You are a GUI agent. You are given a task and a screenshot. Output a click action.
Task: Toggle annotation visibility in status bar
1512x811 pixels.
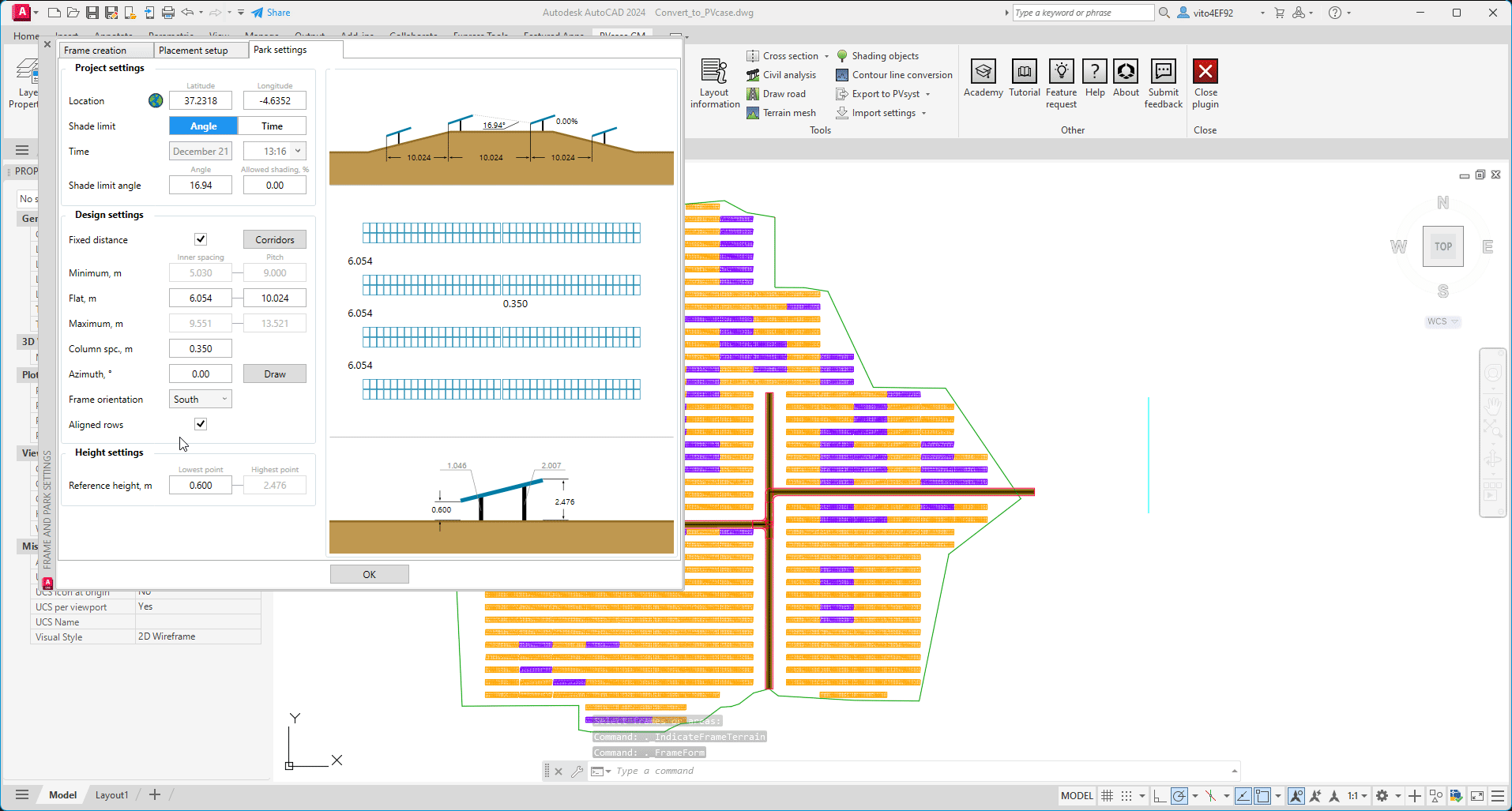[1296, 795]
